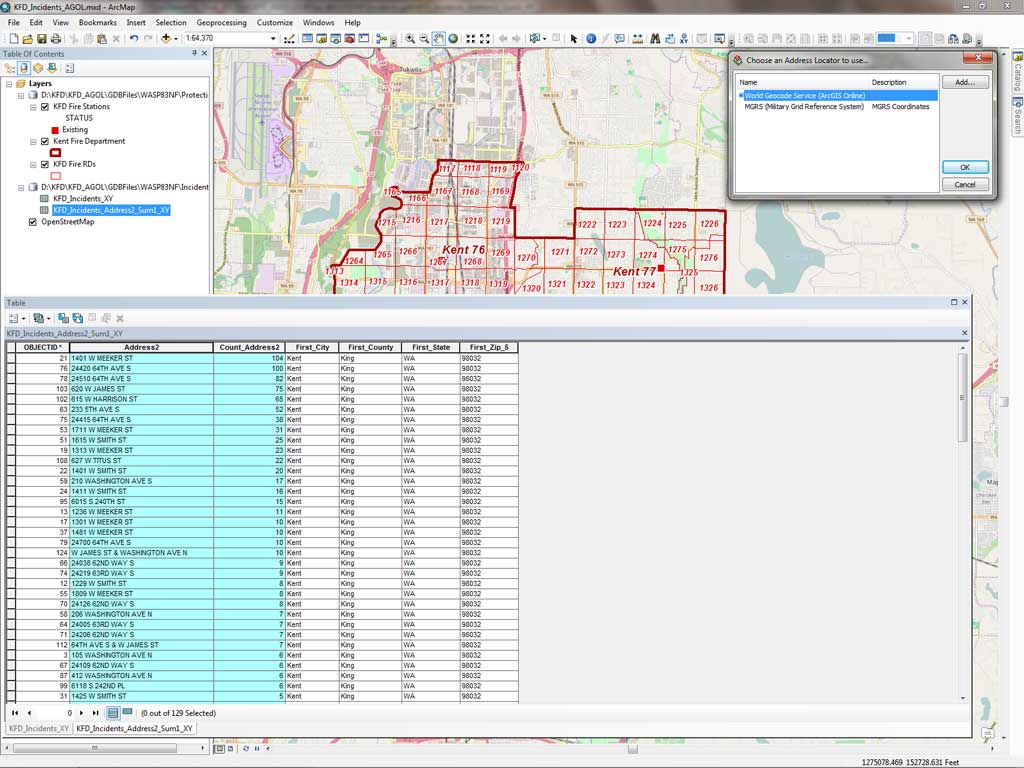Collapse the Kent Fire Department layer
The height and width of the screenshot is (768, 1024).
(x=33, y=142)
